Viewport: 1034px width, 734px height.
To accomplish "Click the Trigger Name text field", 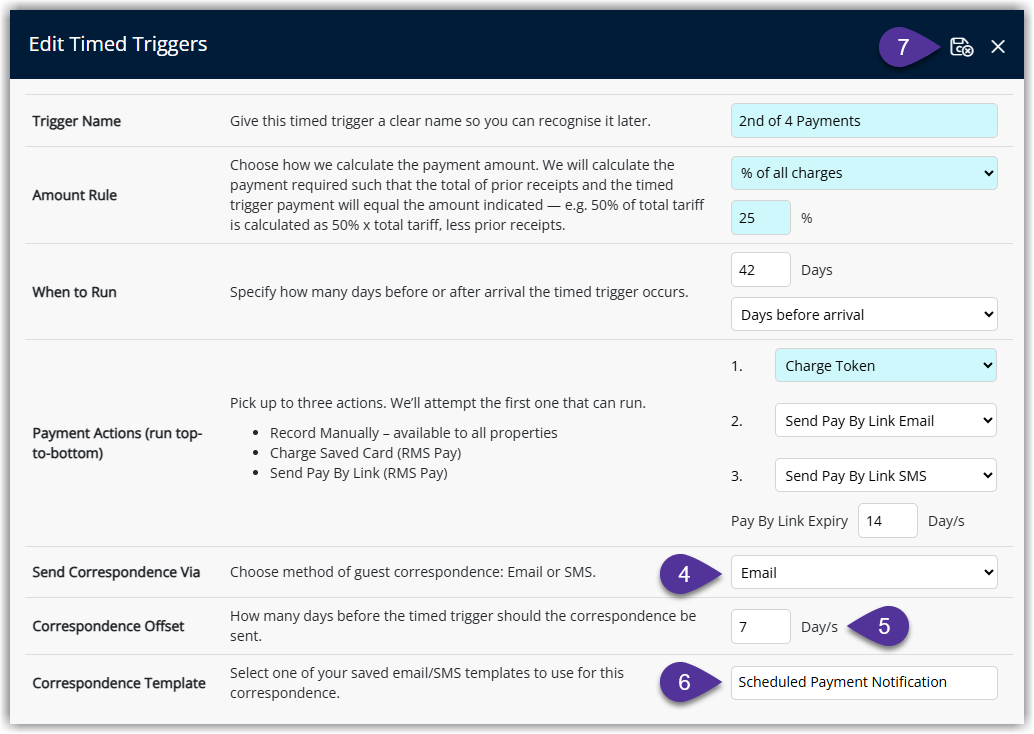I will click(x=864, y=121).
